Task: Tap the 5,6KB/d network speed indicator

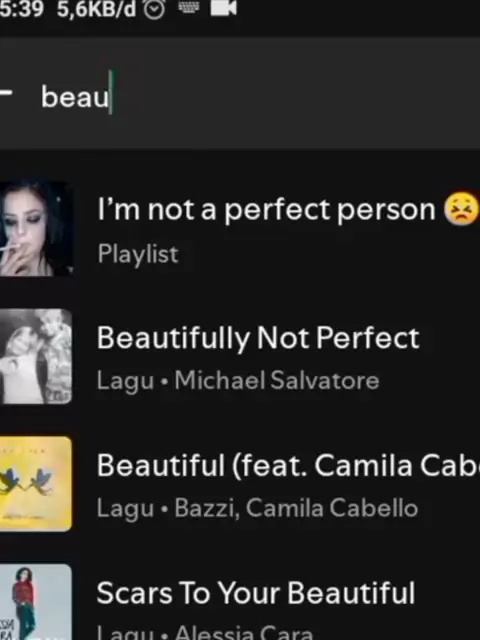Action: coord(96,9)
